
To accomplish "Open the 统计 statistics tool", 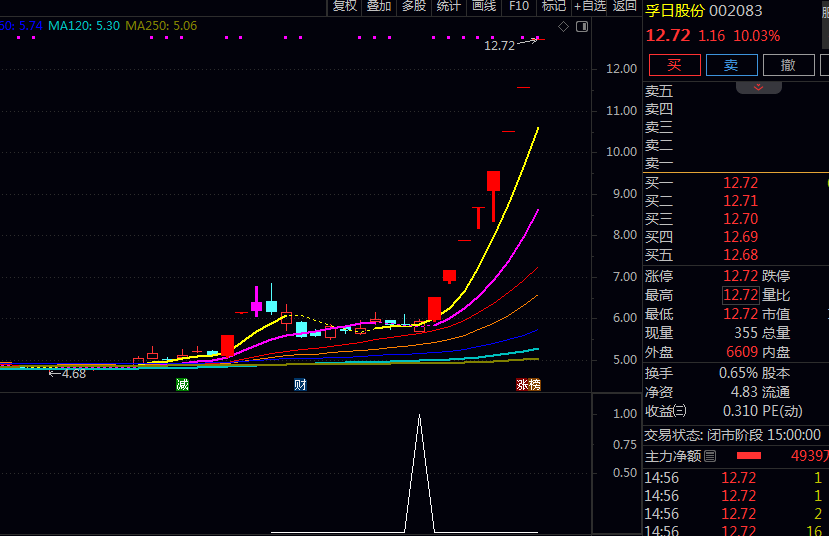I will (449, 7).
